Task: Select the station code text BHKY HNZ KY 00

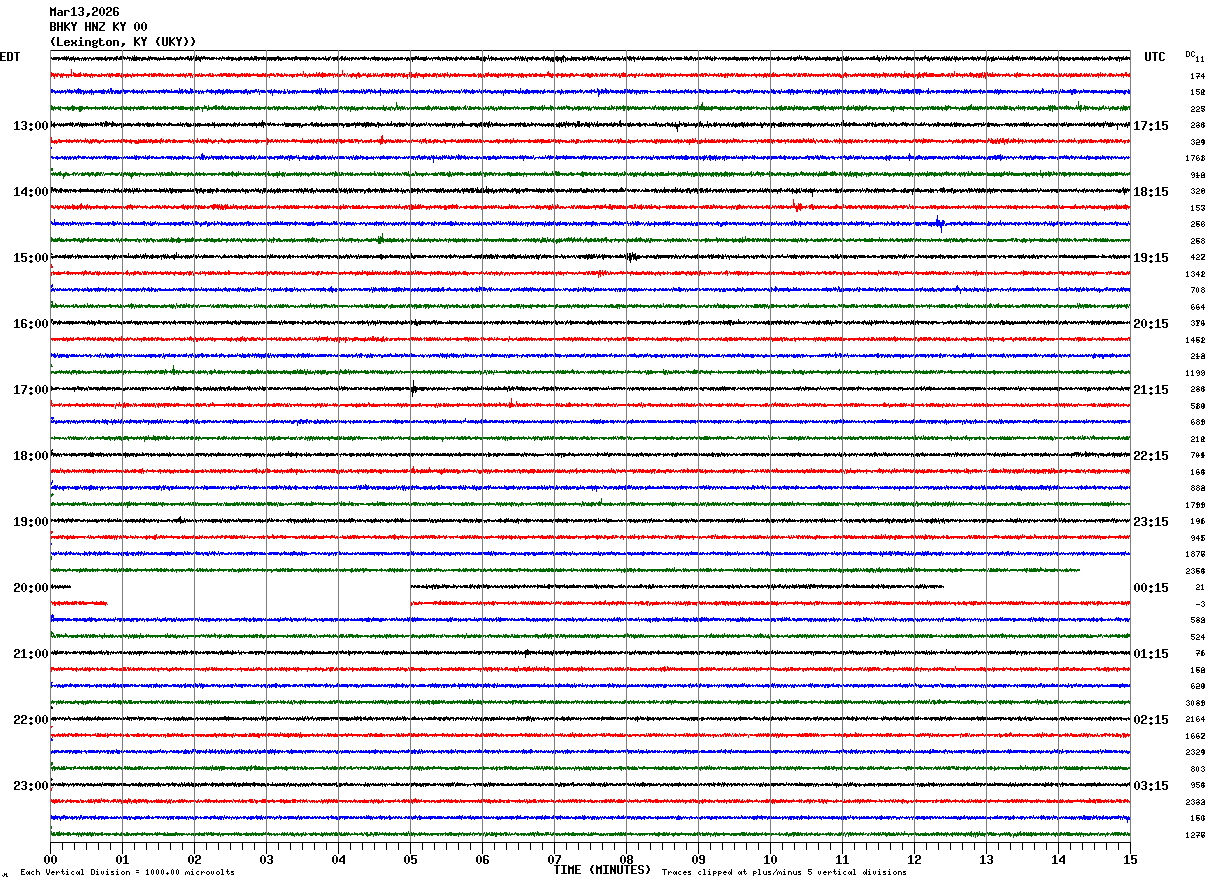Action: 98,27
